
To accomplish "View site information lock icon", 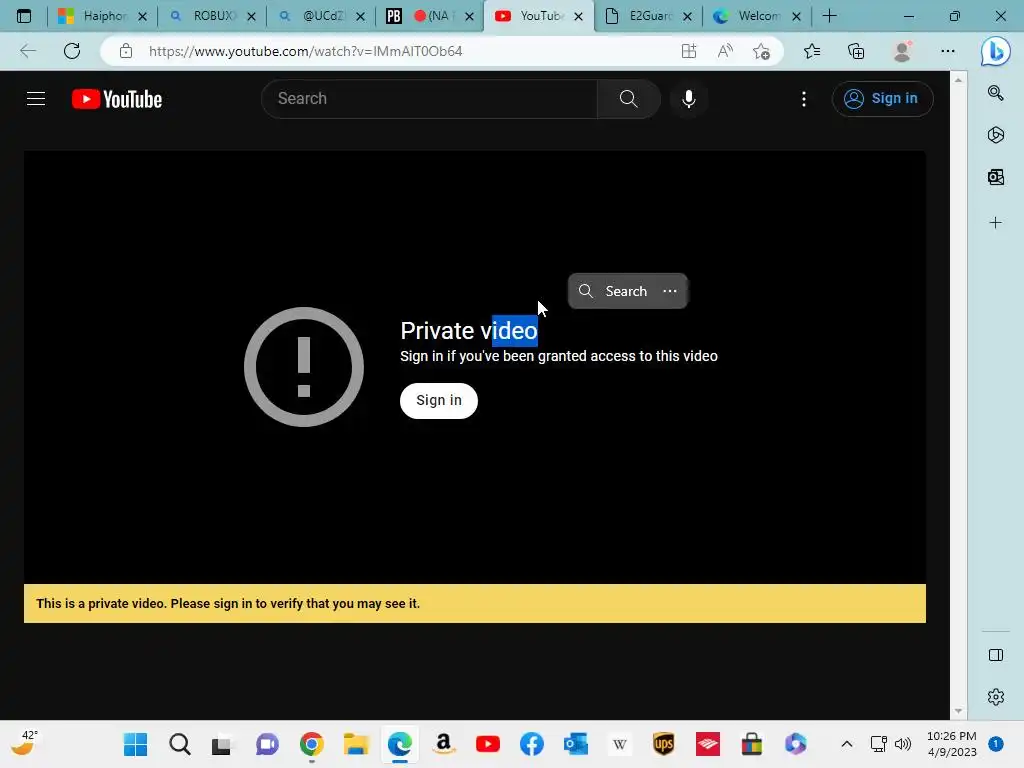I will 126,51.
